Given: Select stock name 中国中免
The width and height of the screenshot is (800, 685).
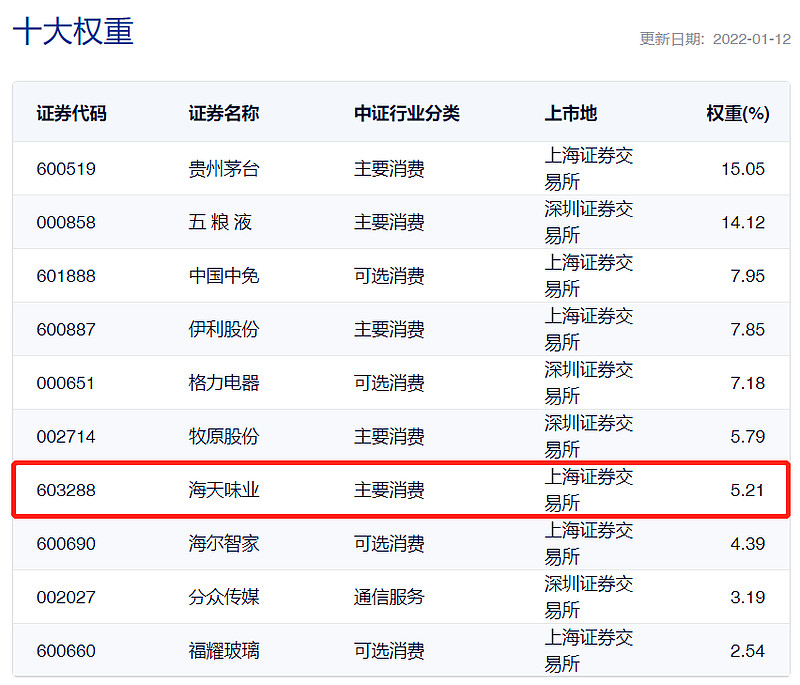Looking at the screenshot, I should coord(224,276).
